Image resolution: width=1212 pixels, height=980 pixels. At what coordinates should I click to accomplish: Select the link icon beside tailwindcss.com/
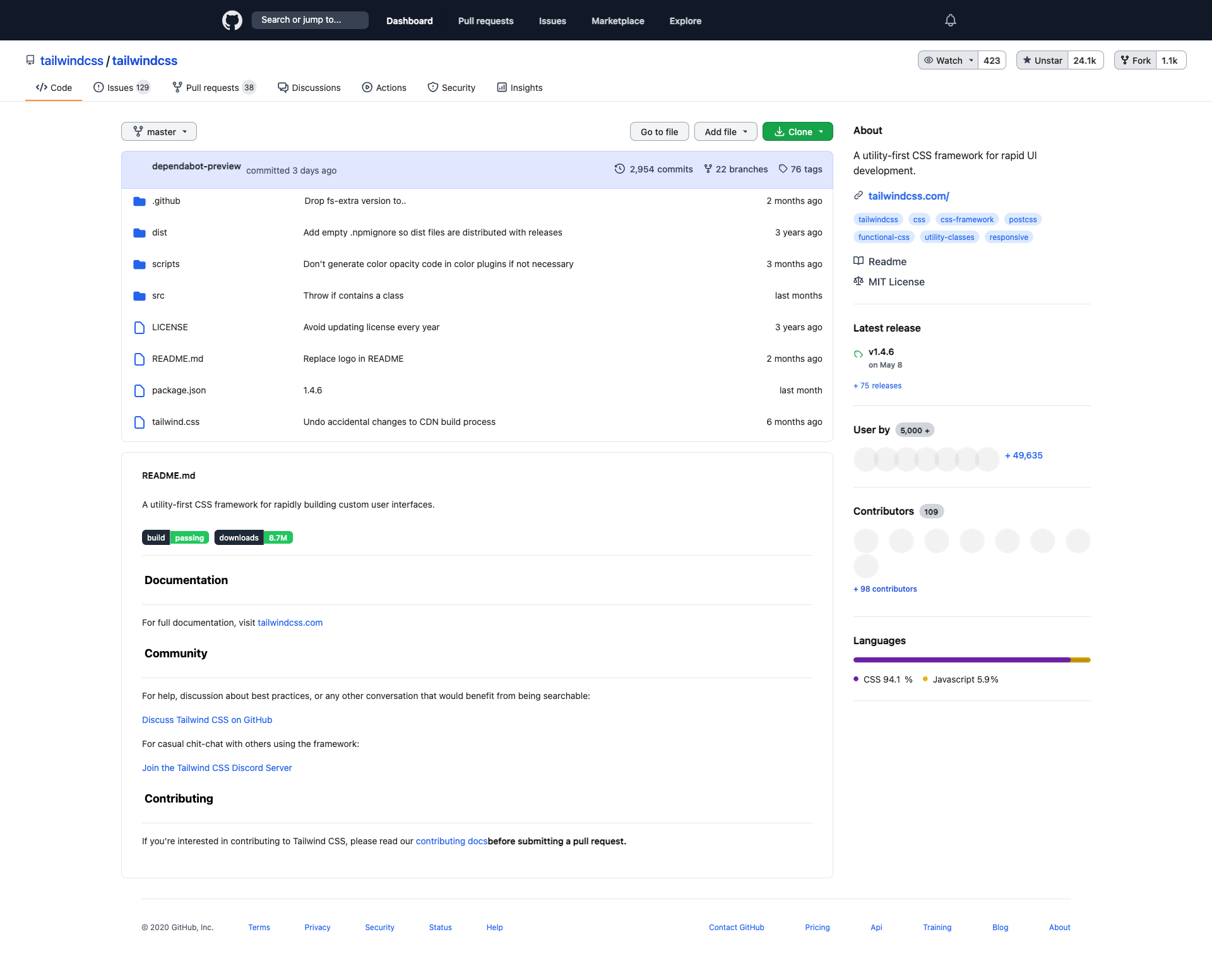point(858,196)
